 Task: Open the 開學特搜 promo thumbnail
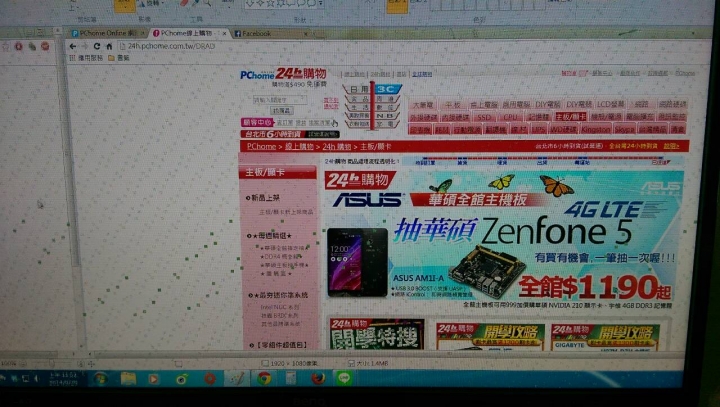[x=377, y=334]
